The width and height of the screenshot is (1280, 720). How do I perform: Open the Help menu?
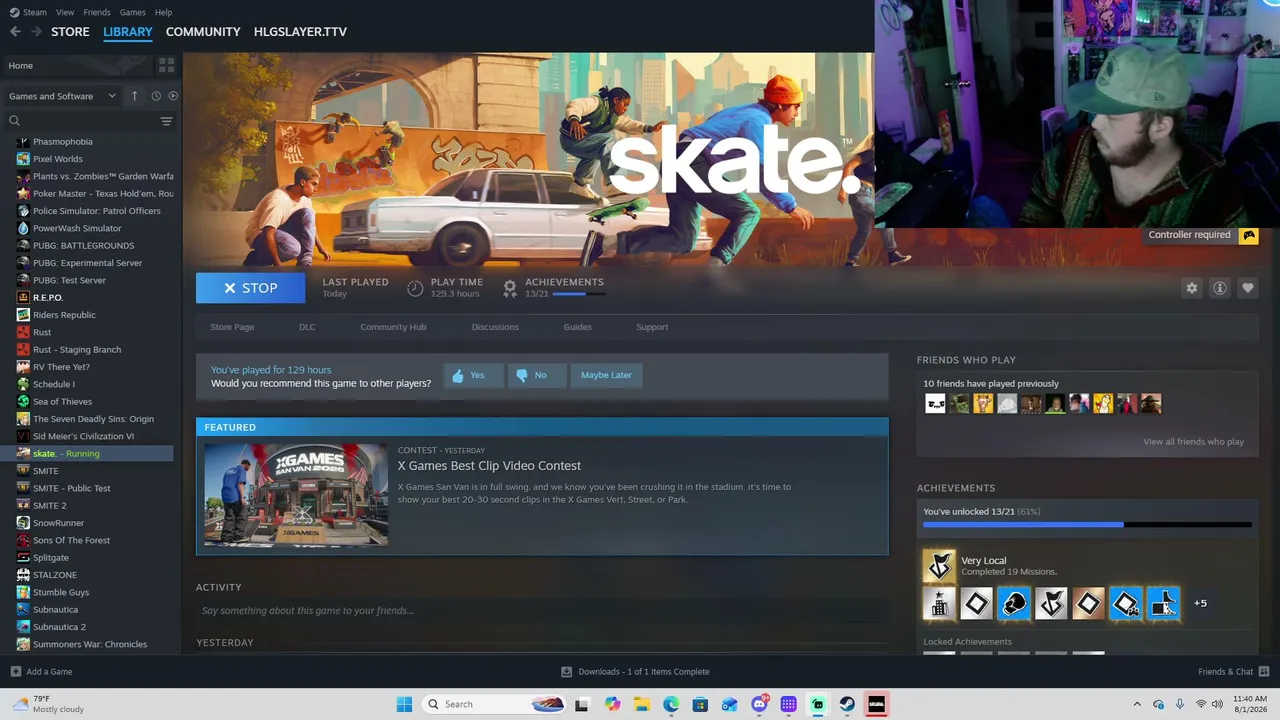tap(164, 12)
